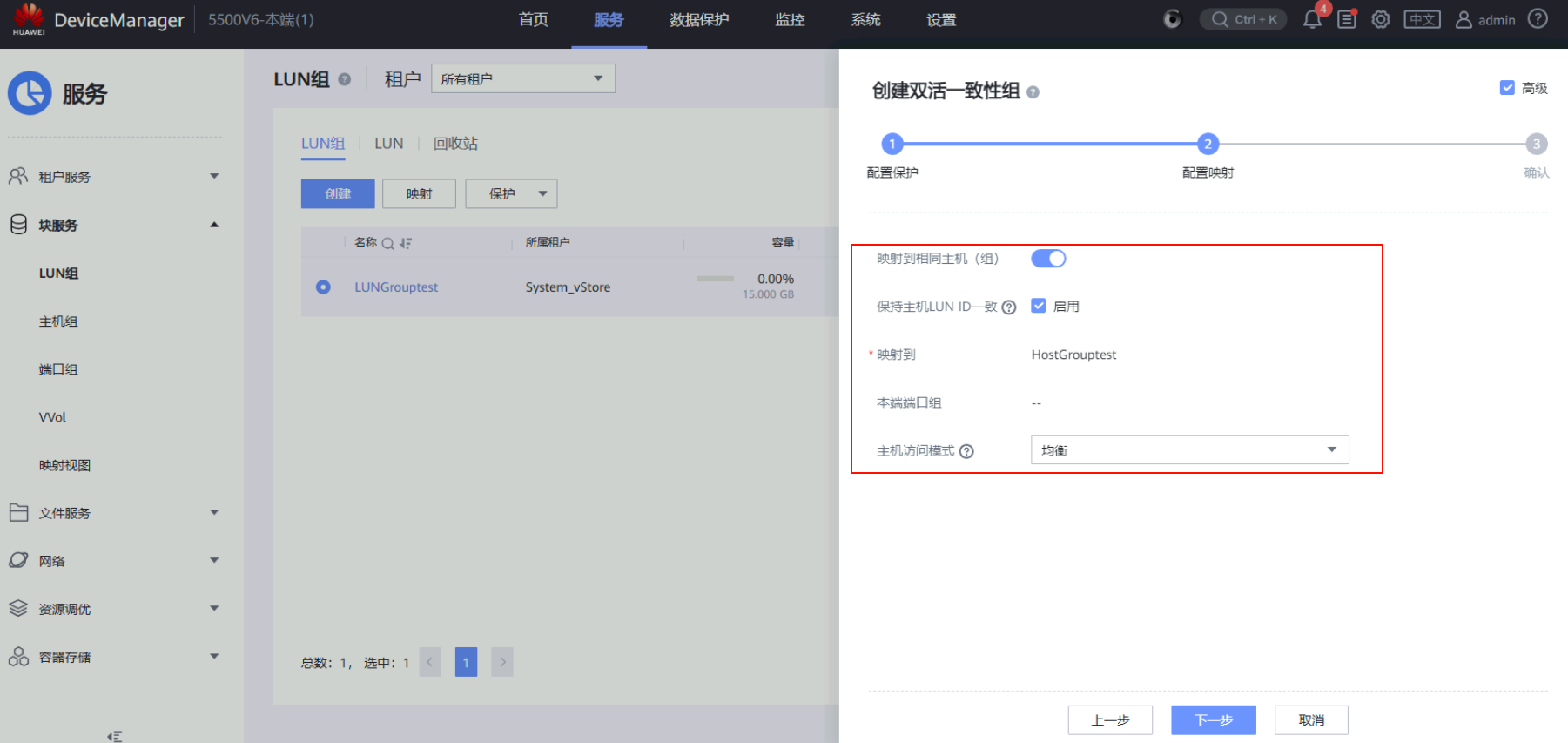Open the task list icon in header
Viewport: 1568px width, 743px height.
[x=1347, y=19]
